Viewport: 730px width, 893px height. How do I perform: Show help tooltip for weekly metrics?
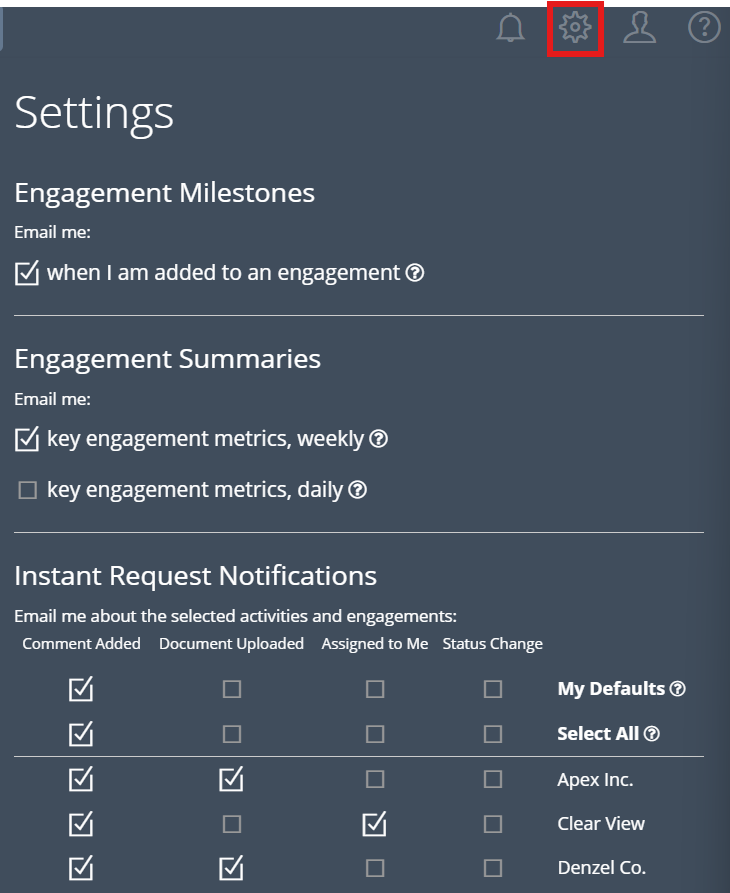click(379, 438)
